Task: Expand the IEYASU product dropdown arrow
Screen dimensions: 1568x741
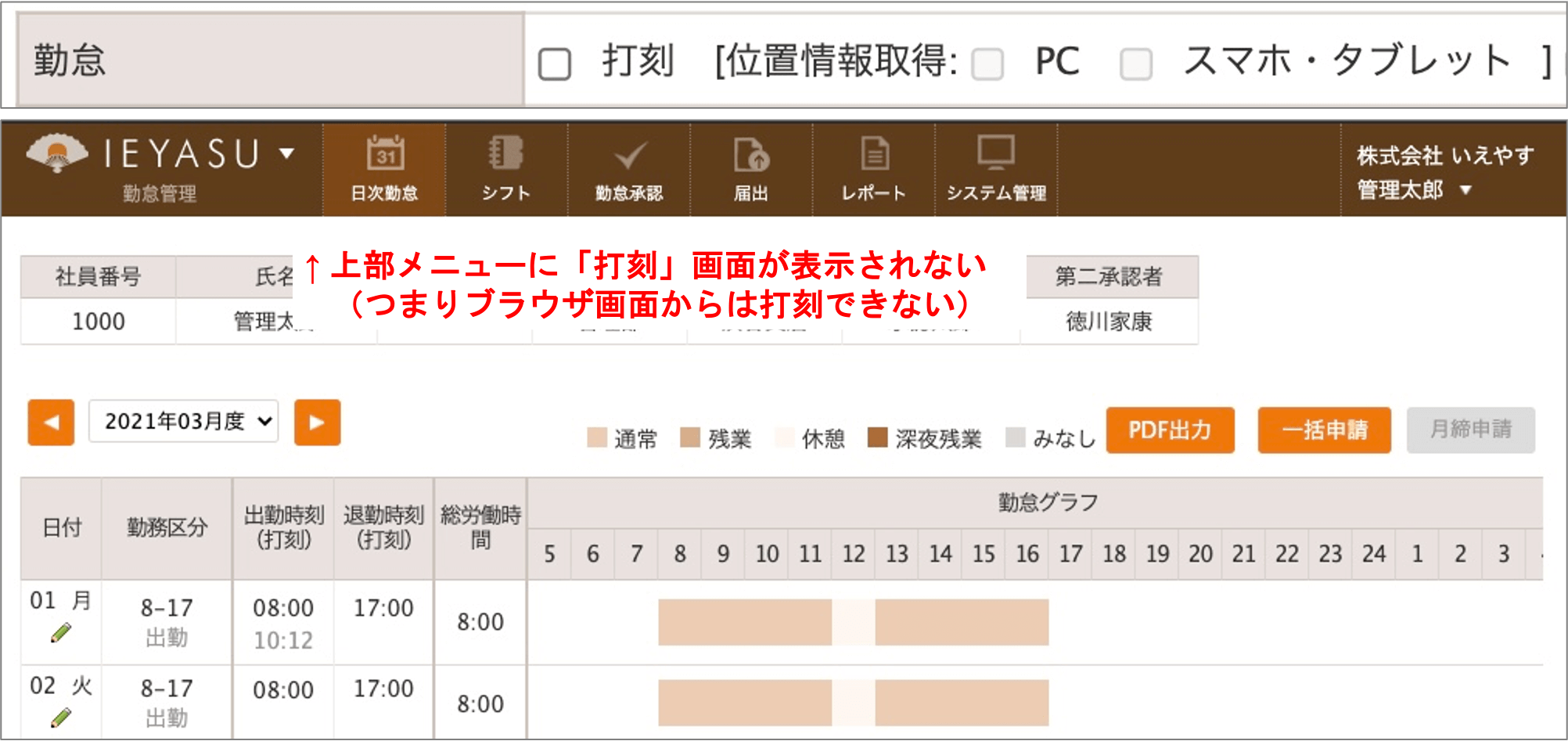Action: [287, 153]
